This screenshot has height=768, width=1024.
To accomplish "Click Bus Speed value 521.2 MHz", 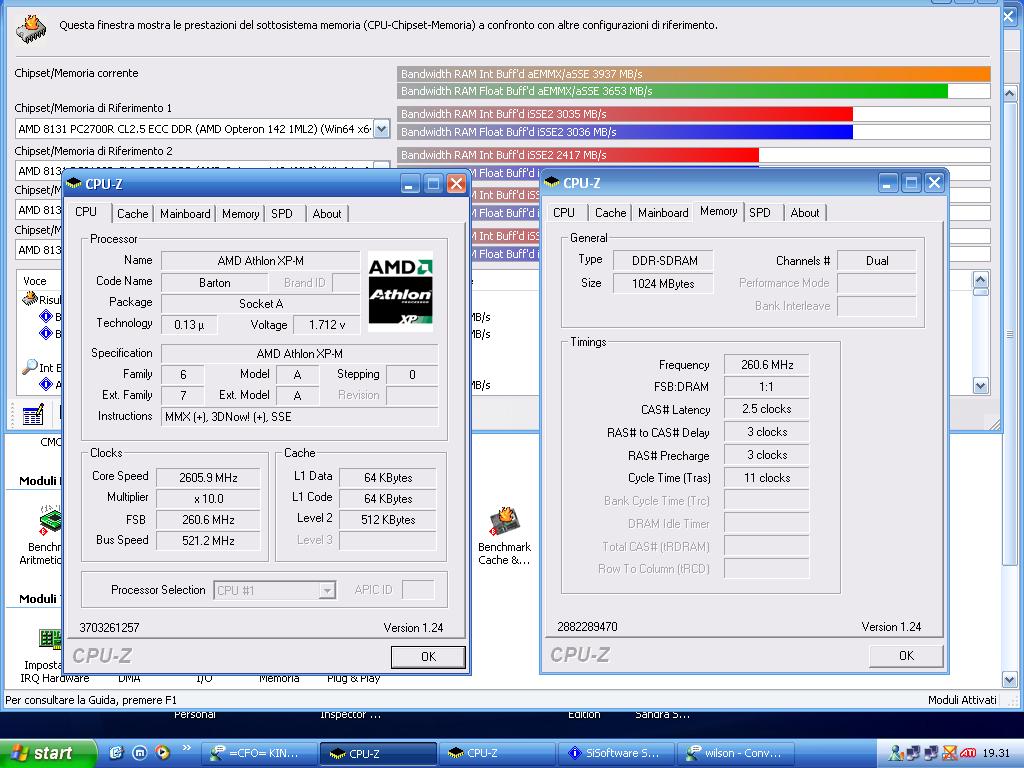I will click(x=208, y=541).
